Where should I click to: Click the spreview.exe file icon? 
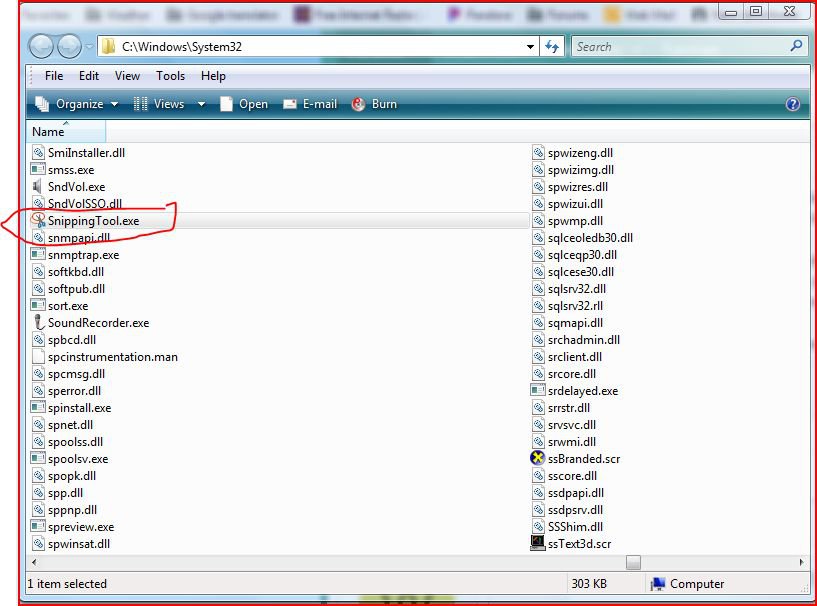[x=38, y=526]
